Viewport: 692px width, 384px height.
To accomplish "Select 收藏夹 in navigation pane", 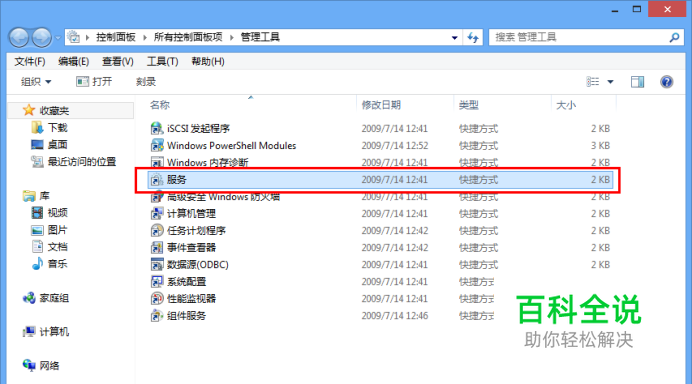I will [x=54, y=110].
